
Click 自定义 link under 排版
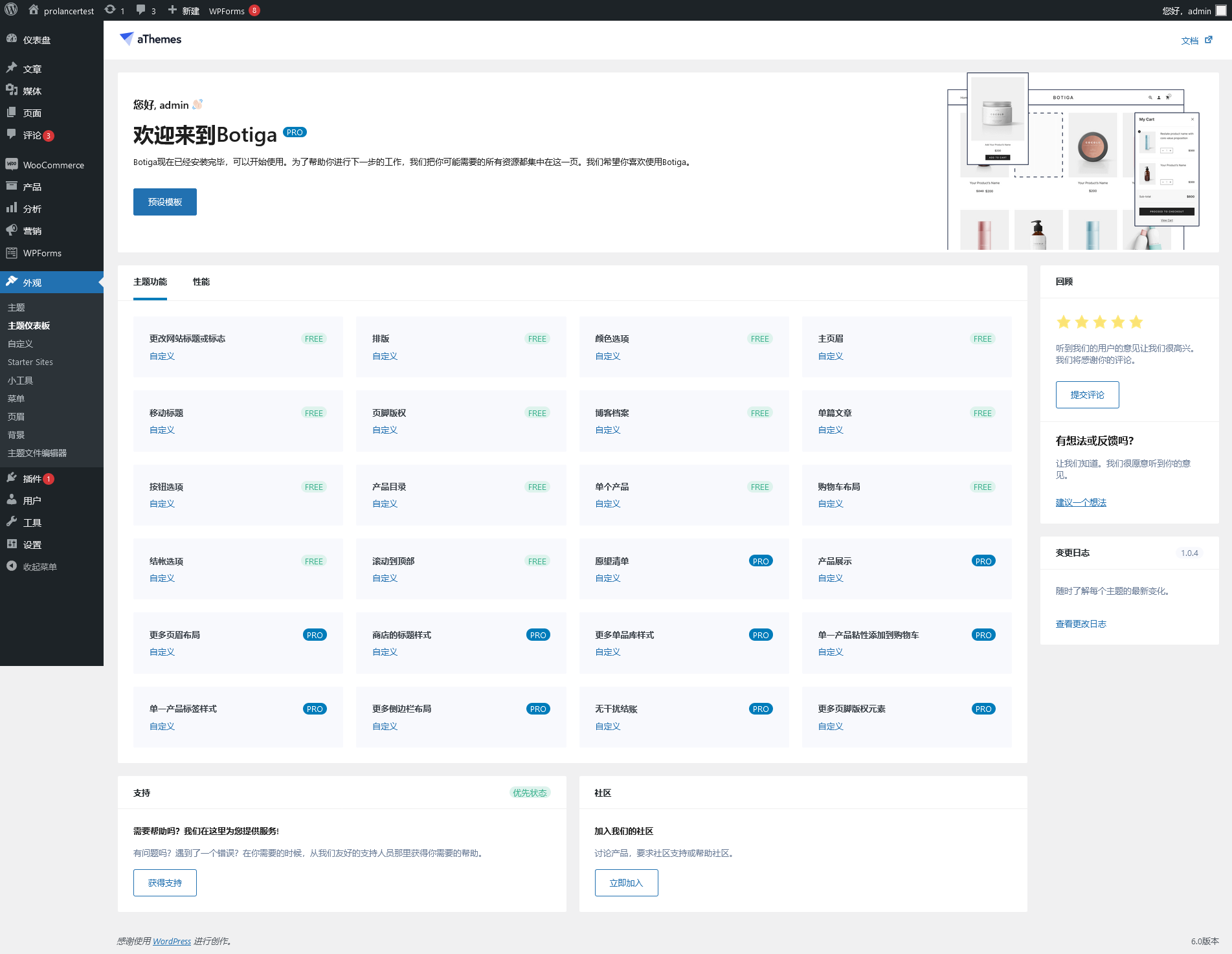(x=385, y=356)
